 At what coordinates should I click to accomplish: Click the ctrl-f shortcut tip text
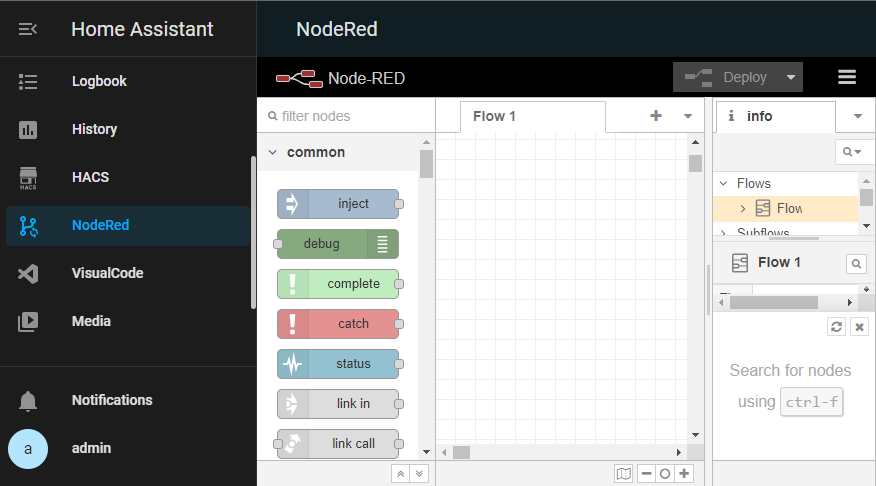coord(812,402)
